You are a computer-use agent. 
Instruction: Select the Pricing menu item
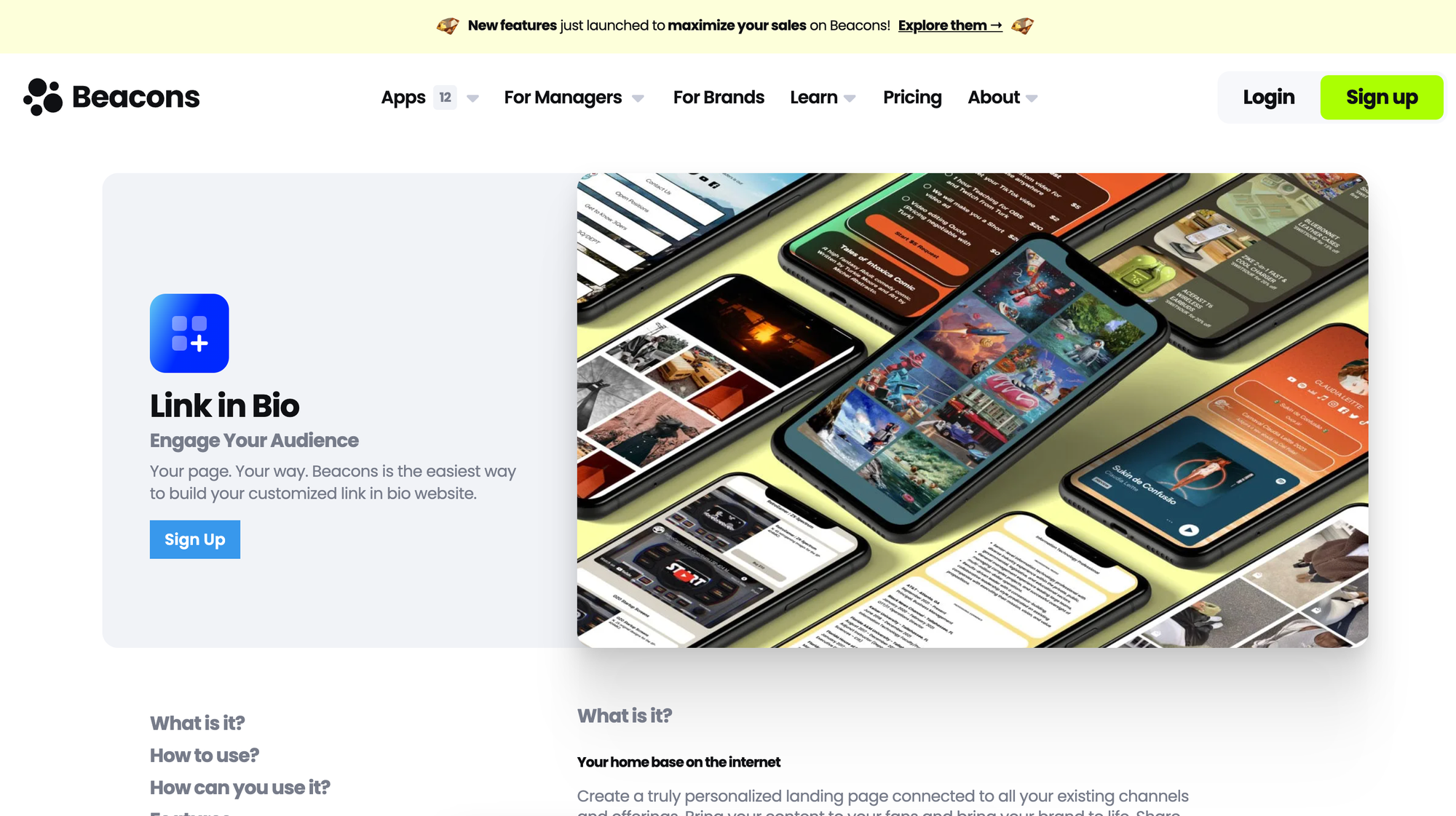[911, 97]
